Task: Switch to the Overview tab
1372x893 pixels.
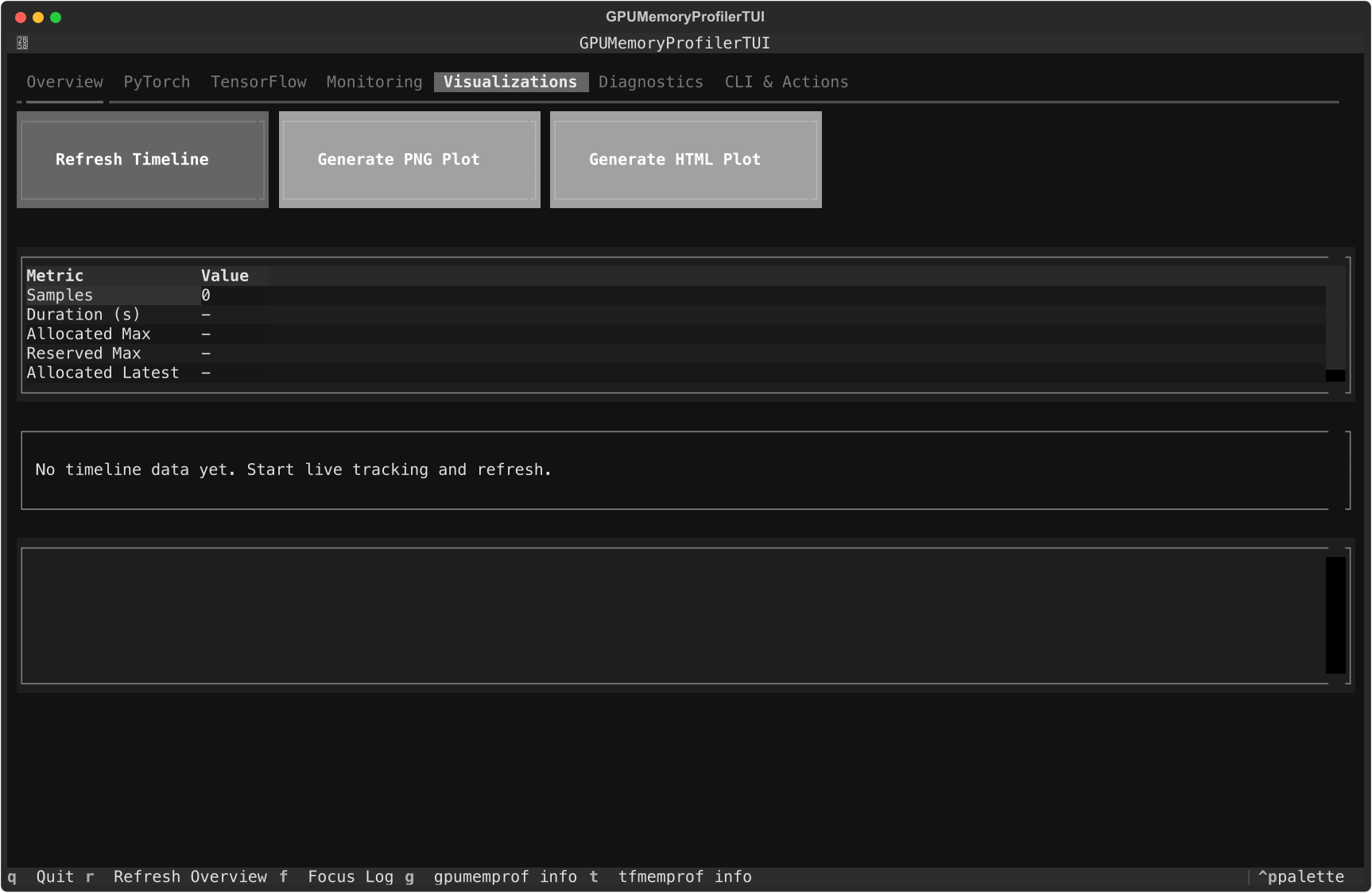Action: click(65, 82)
